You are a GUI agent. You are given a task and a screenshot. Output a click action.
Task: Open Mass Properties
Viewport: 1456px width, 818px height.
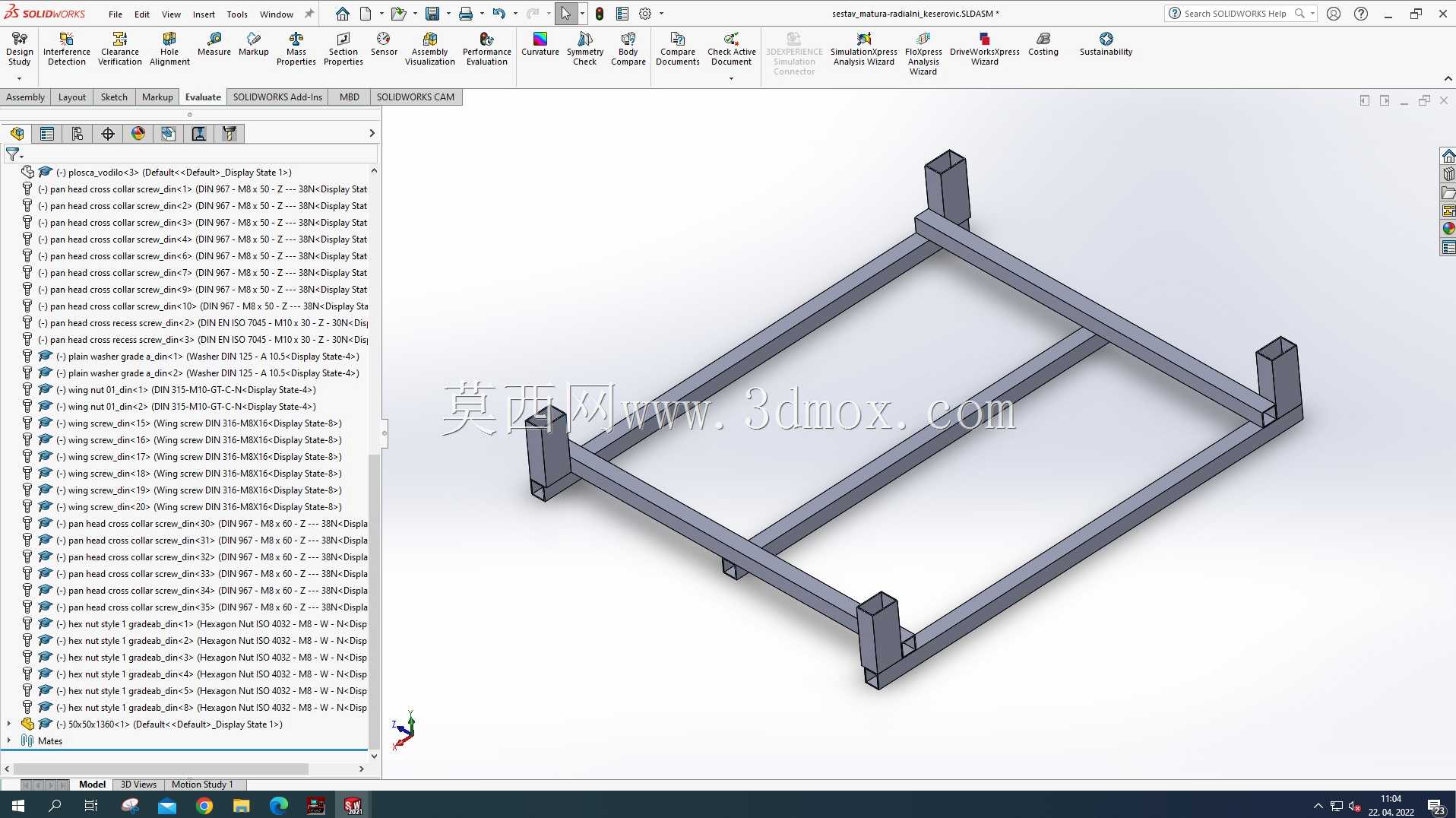coord(296,49)
